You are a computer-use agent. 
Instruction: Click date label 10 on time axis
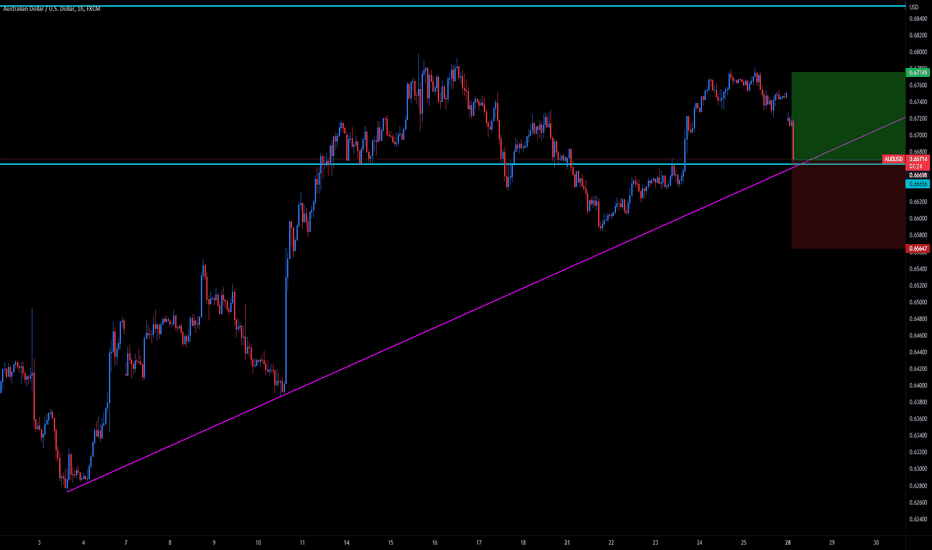click(258, 543)
